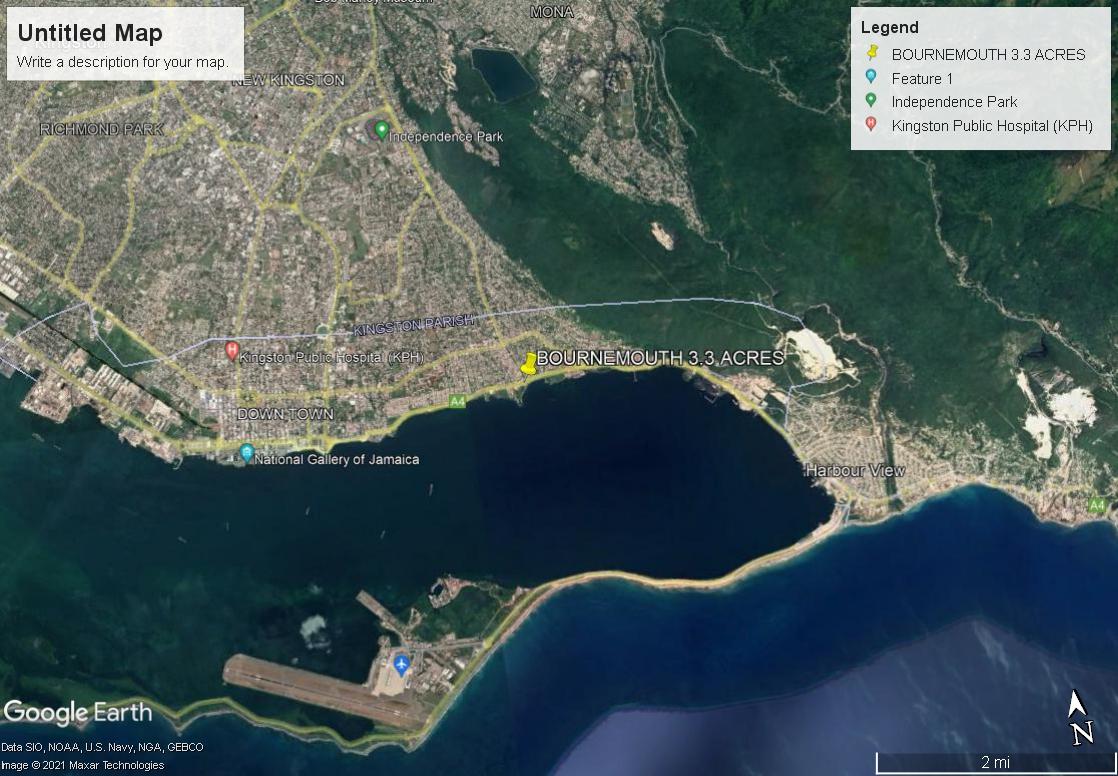The image size is (1118, 776).
Task: Click the A4 road shield at the map's far right edge
Action: 1097,505
